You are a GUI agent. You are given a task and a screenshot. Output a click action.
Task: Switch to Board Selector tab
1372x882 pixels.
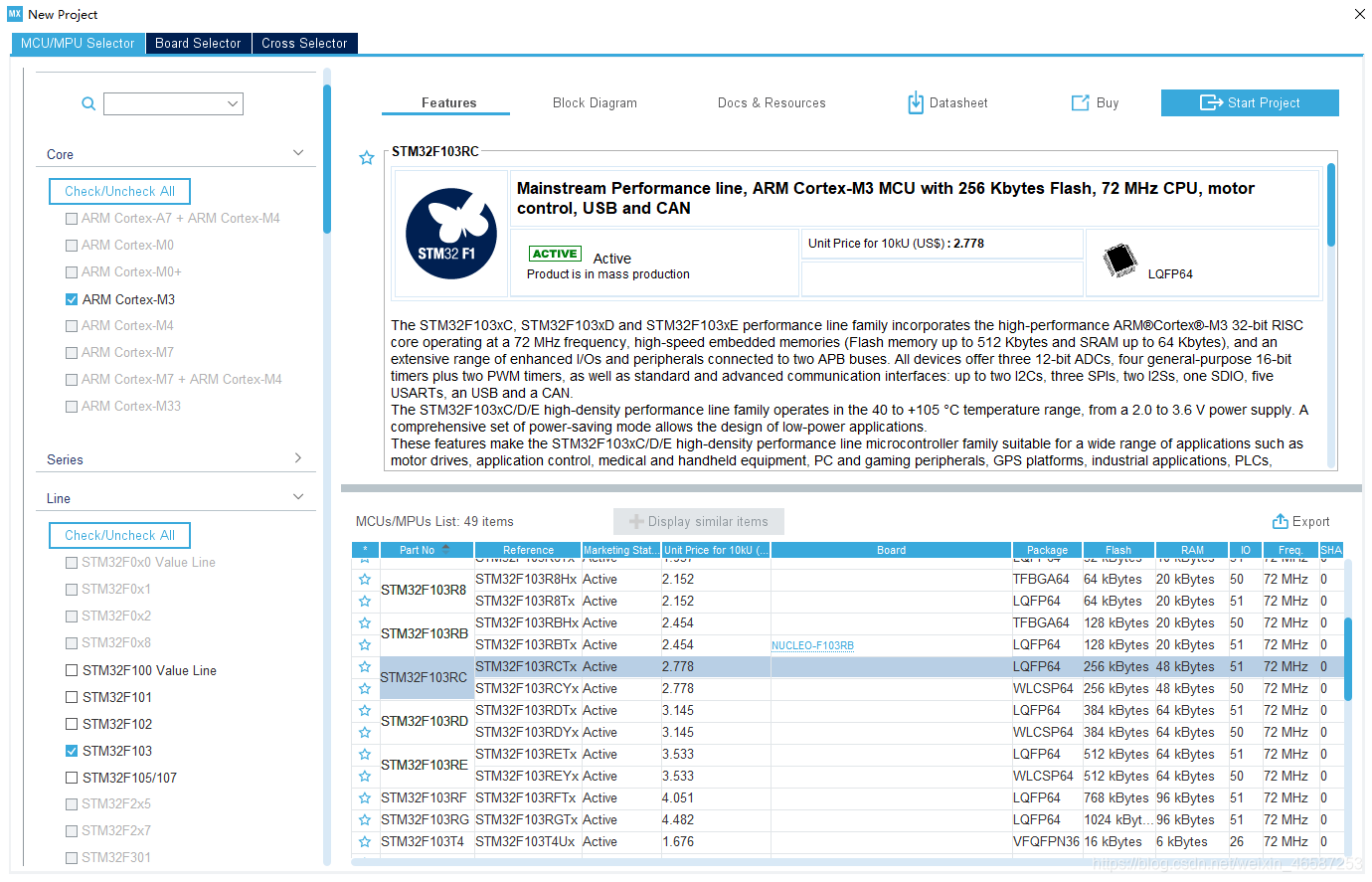198,44
